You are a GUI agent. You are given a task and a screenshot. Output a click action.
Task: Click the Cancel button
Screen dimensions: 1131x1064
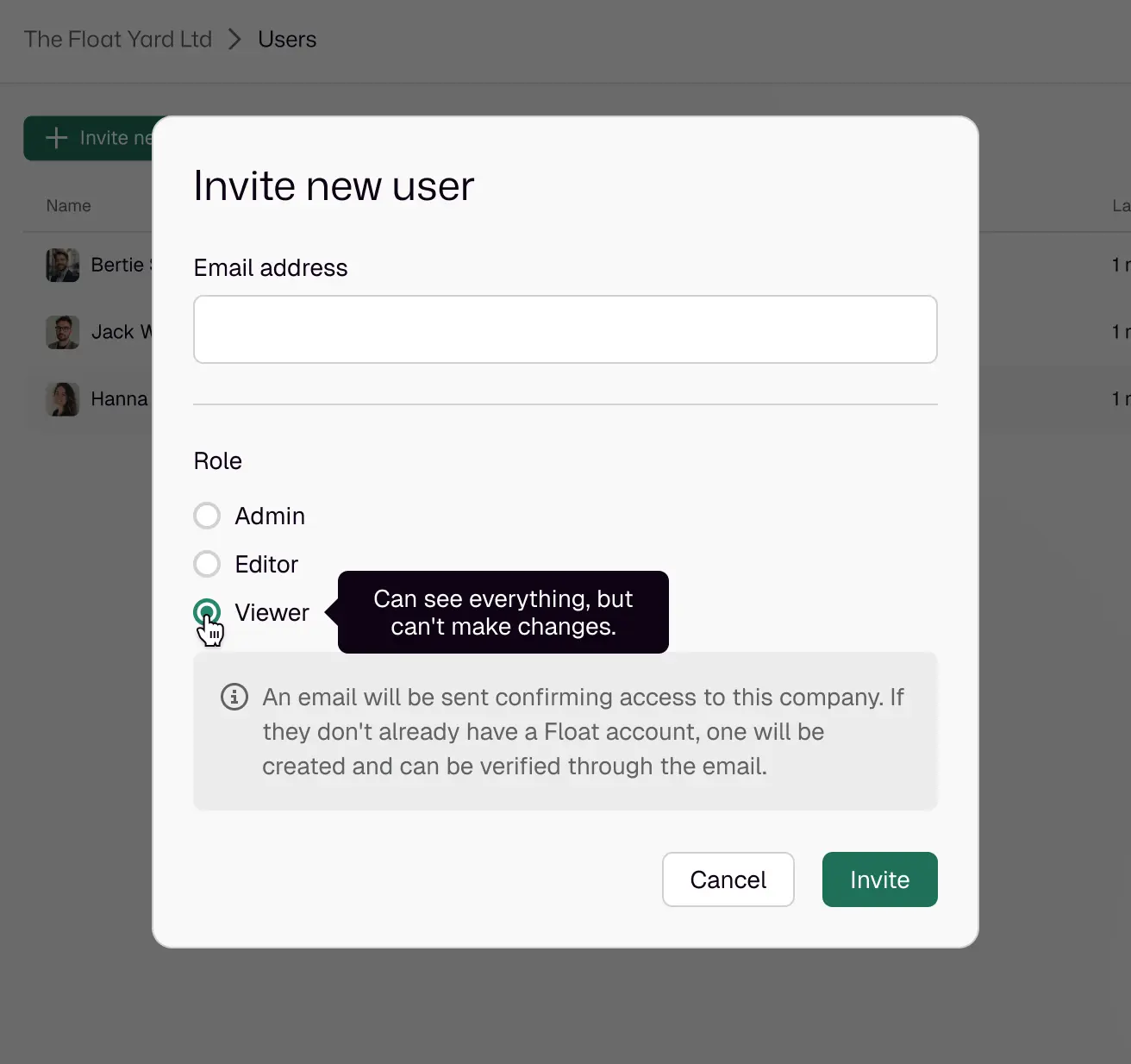728,879
